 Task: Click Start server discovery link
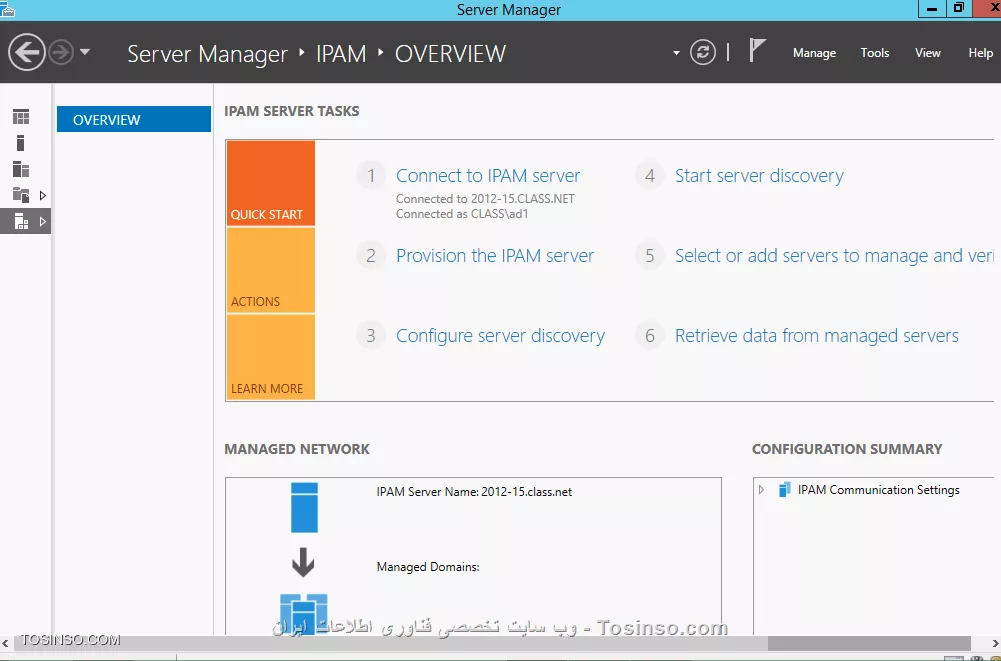click(759, 176)
